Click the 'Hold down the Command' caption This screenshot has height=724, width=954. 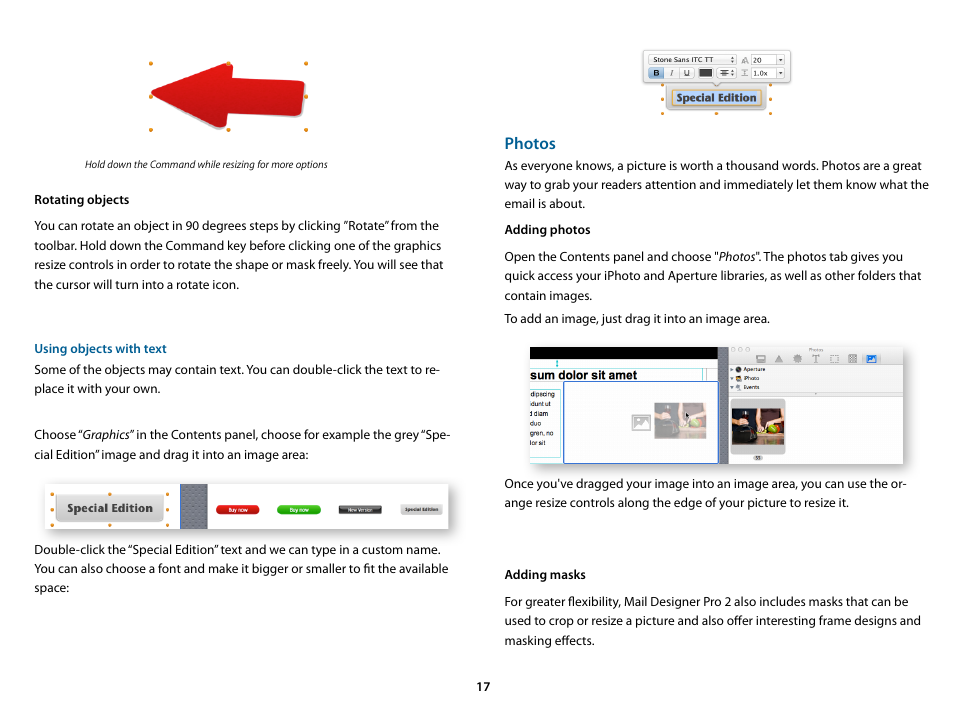pos(206,164)
